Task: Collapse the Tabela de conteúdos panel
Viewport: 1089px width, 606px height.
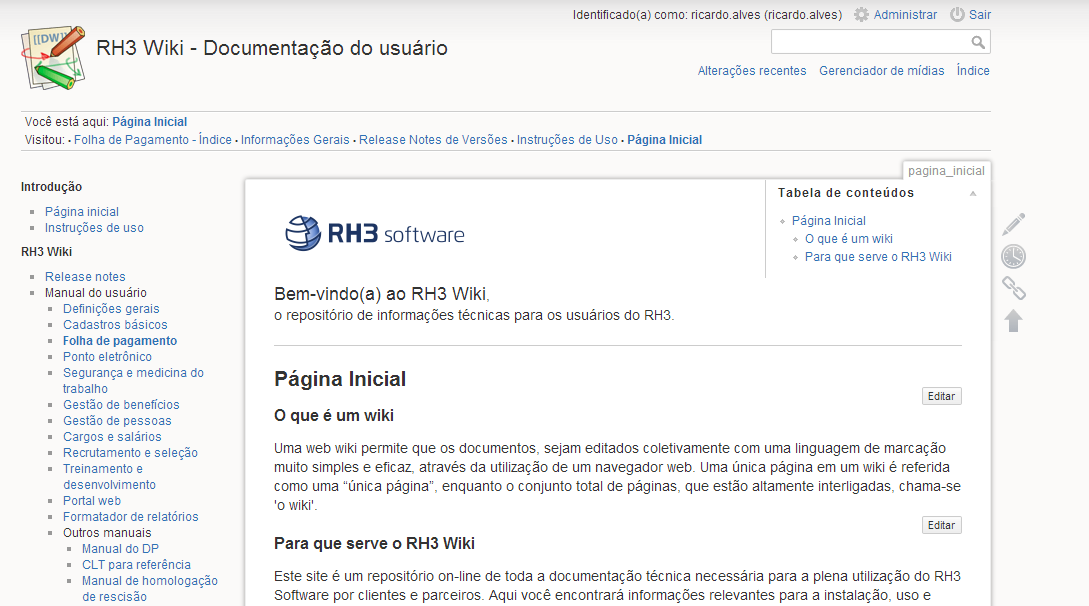Action: pos(972,193)
